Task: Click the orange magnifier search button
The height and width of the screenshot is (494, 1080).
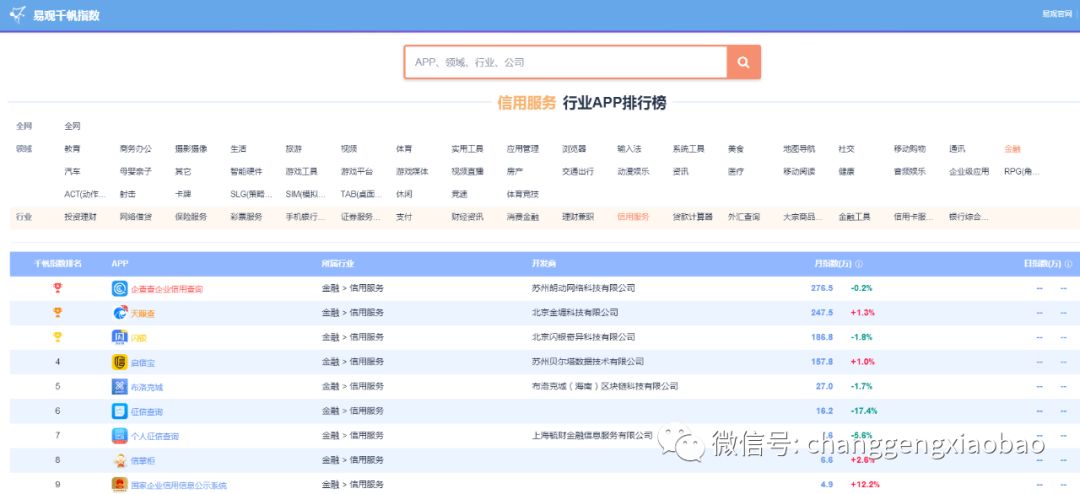Action: tap(743, 62)
